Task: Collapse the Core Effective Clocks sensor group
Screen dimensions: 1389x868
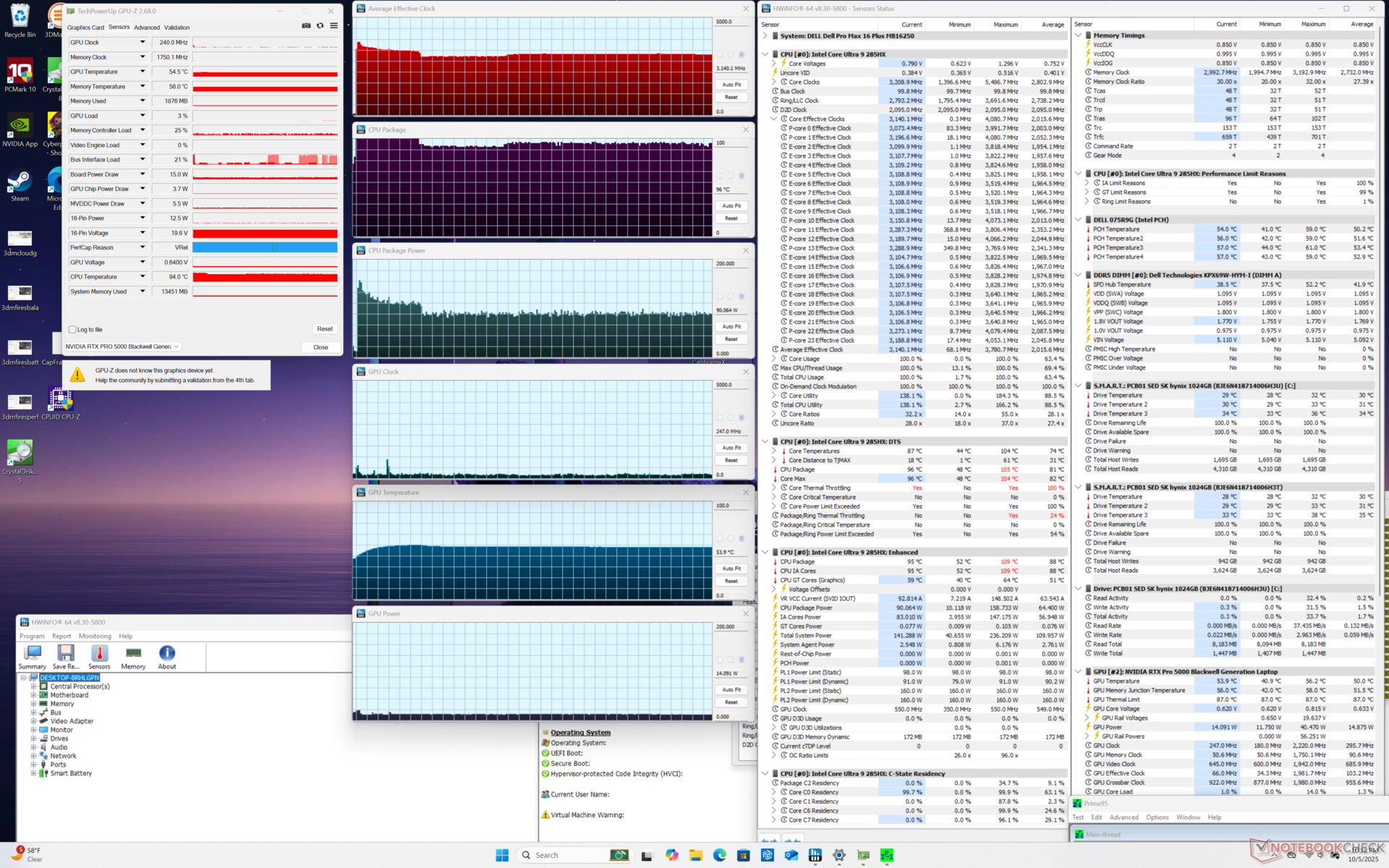Action: [x=773, y=119]
